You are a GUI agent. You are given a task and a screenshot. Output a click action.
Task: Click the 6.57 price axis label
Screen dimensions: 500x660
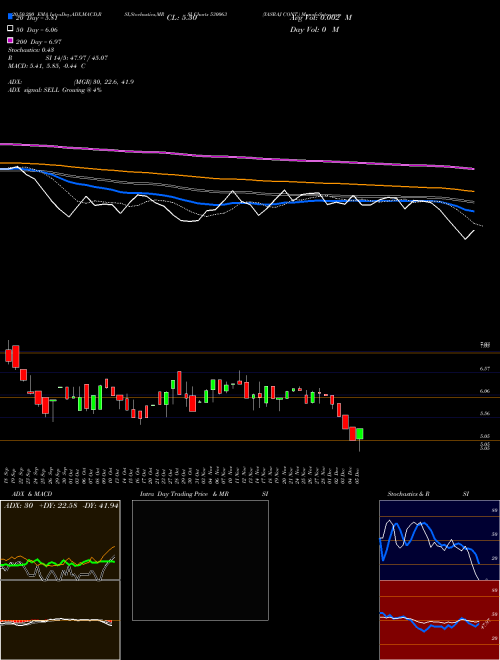[x=485, y=368]
